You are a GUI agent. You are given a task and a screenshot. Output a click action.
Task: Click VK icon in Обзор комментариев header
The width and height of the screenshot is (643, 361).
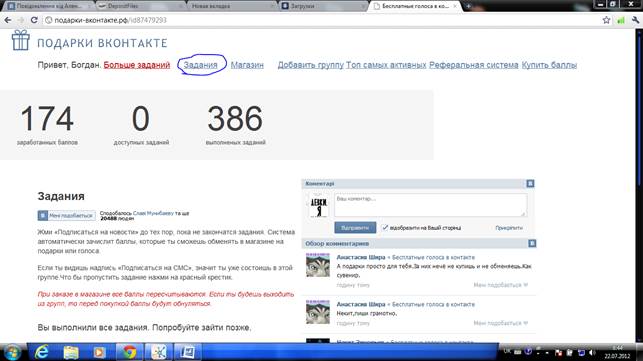[x=532, y=243]
